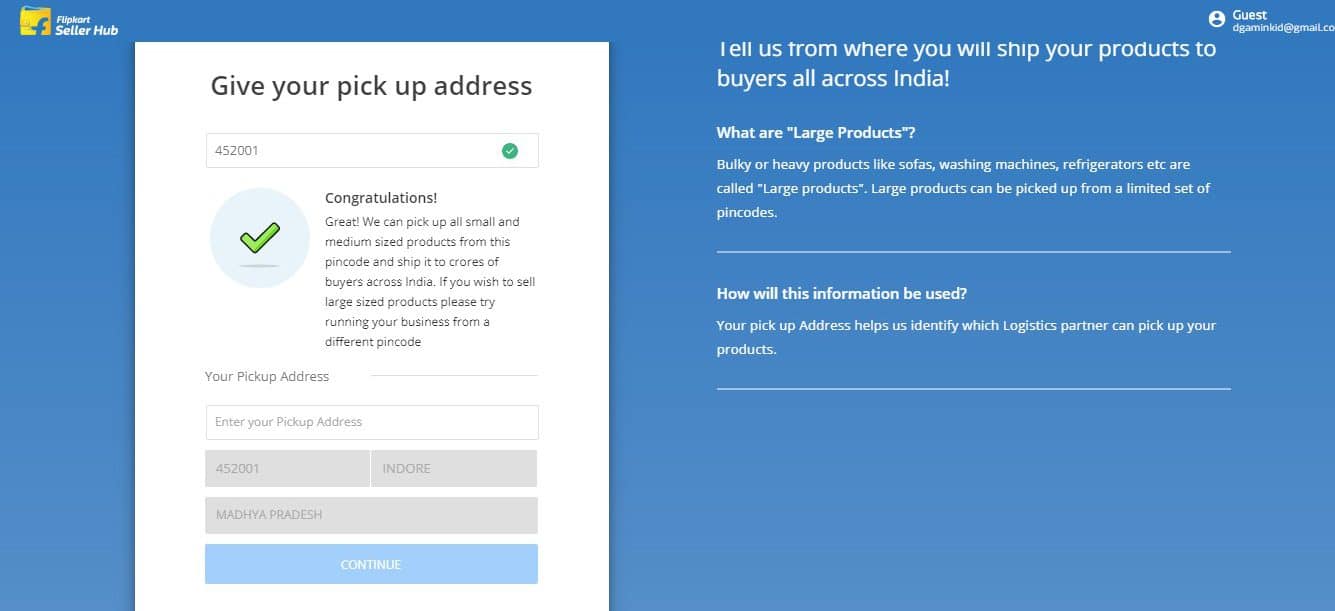
Task: Click the pincode field showing 452001
Action: (x=372, y=151)
